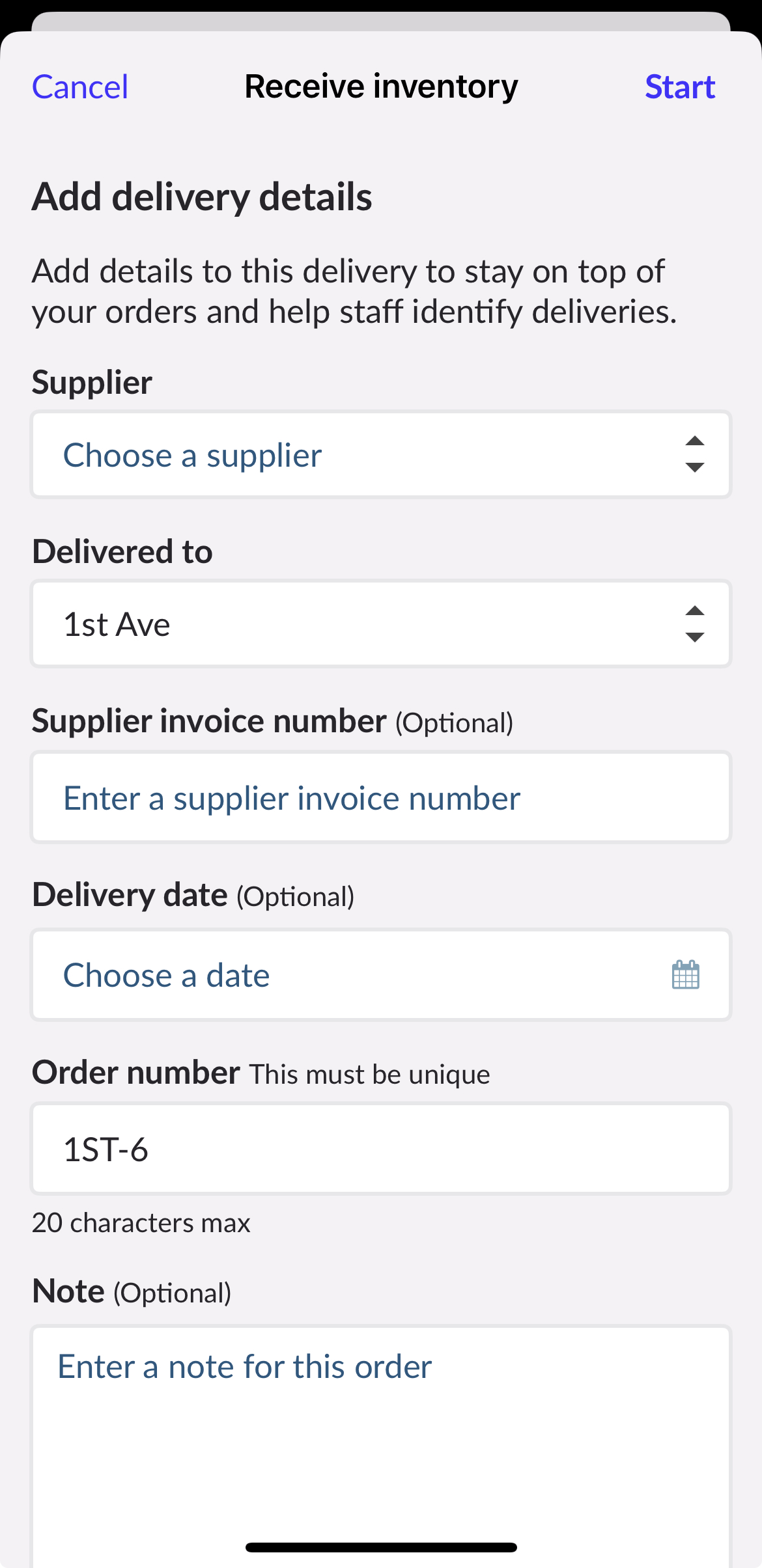
Task: Click the Supplier dropdown up arrow
Action: pyautogui.click(x=694, y=442)
